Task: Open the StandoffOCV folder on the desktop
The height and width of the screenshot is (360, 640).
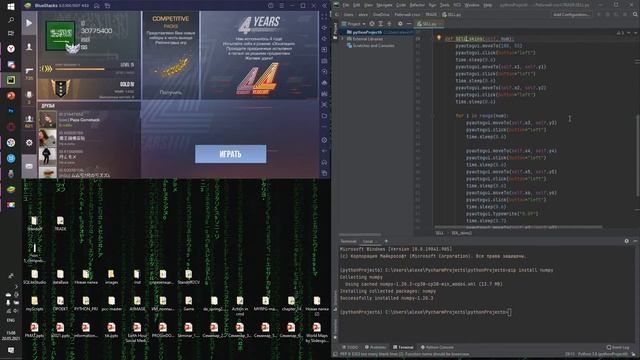Action: tap(188, 277)
